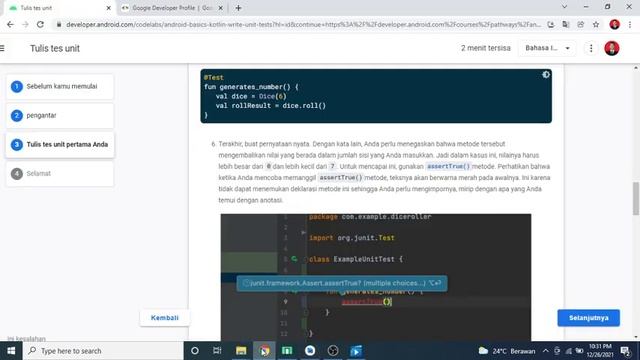
Task: Open the translate page icon in address bar
Action: coord(566,24)
